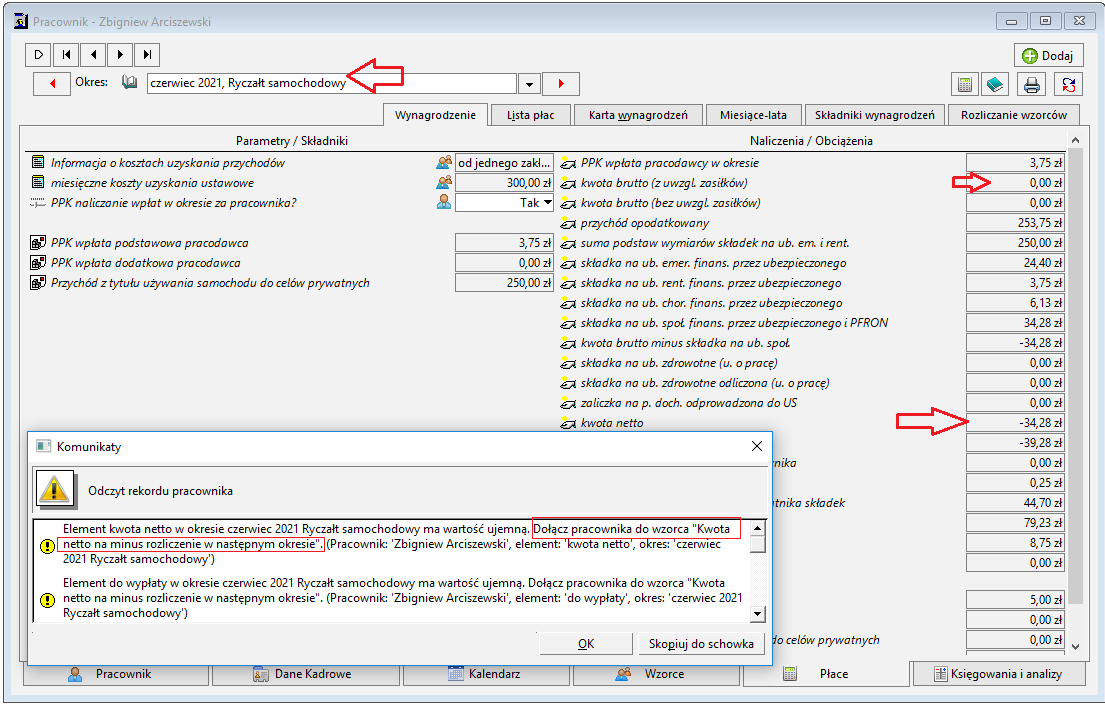Open the Karta wynagrodzeń tab

[638, 115]
